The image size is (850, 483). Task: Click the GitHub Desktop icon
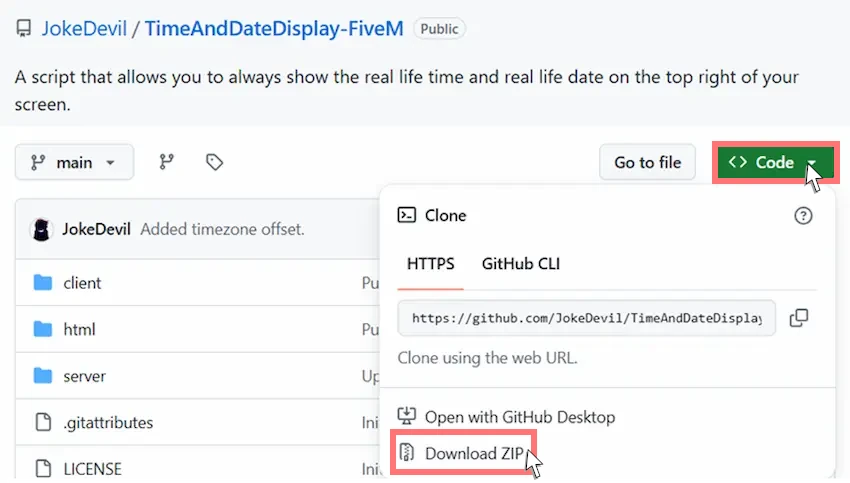coord(407,416)
